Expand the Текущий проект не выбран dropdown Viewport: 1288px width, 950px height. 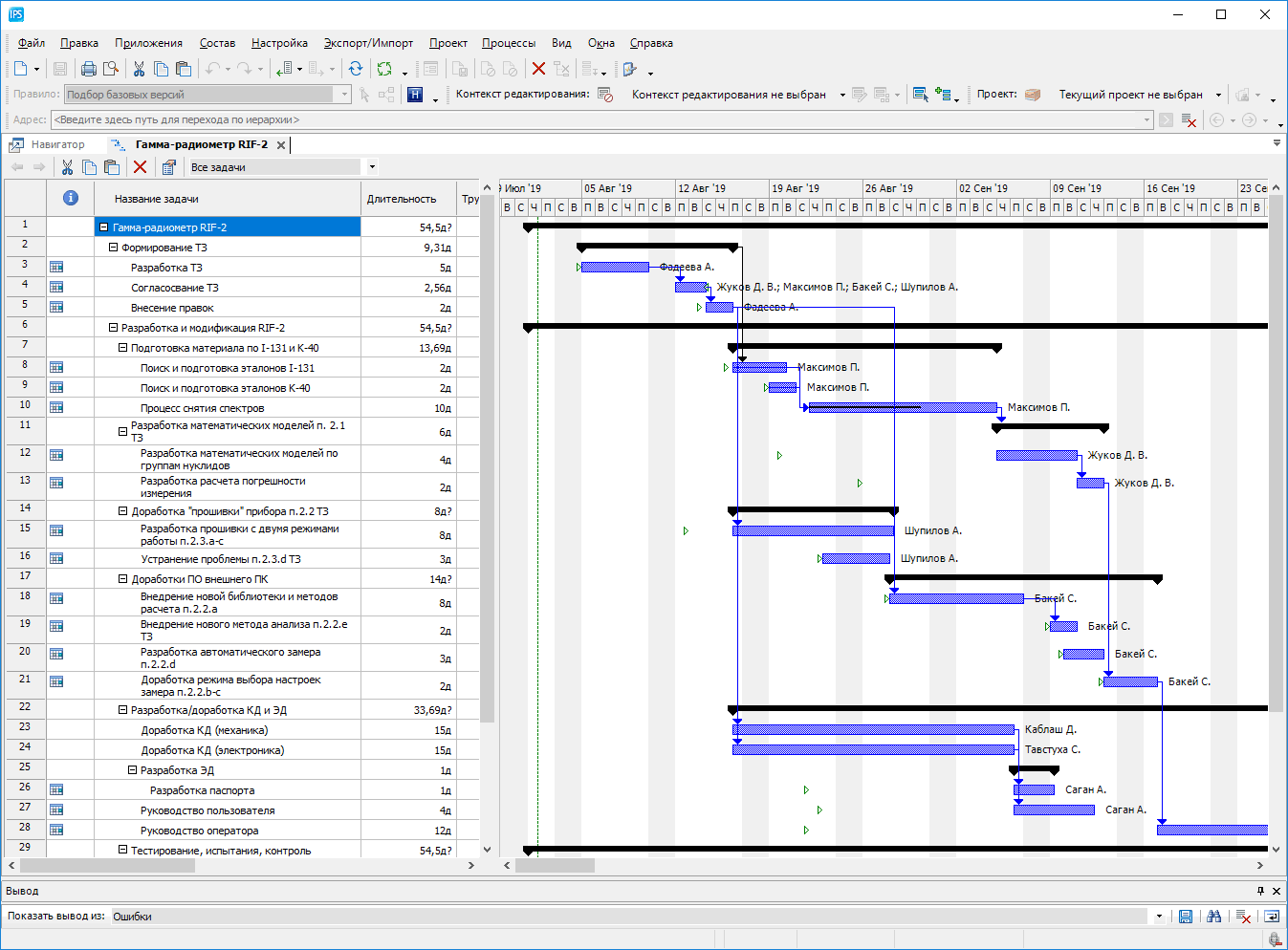(x=1218, y=95)
